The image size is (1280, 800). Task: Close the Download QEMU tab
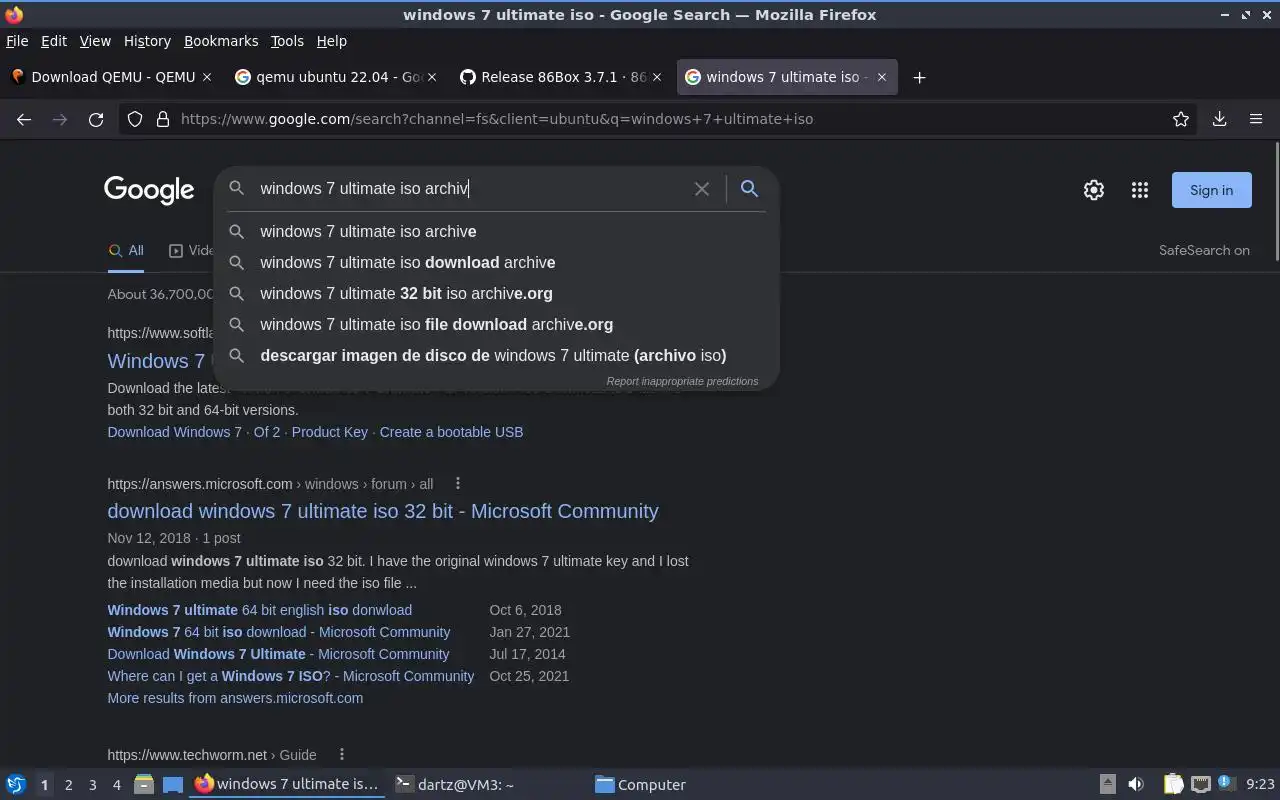[207, 77]
